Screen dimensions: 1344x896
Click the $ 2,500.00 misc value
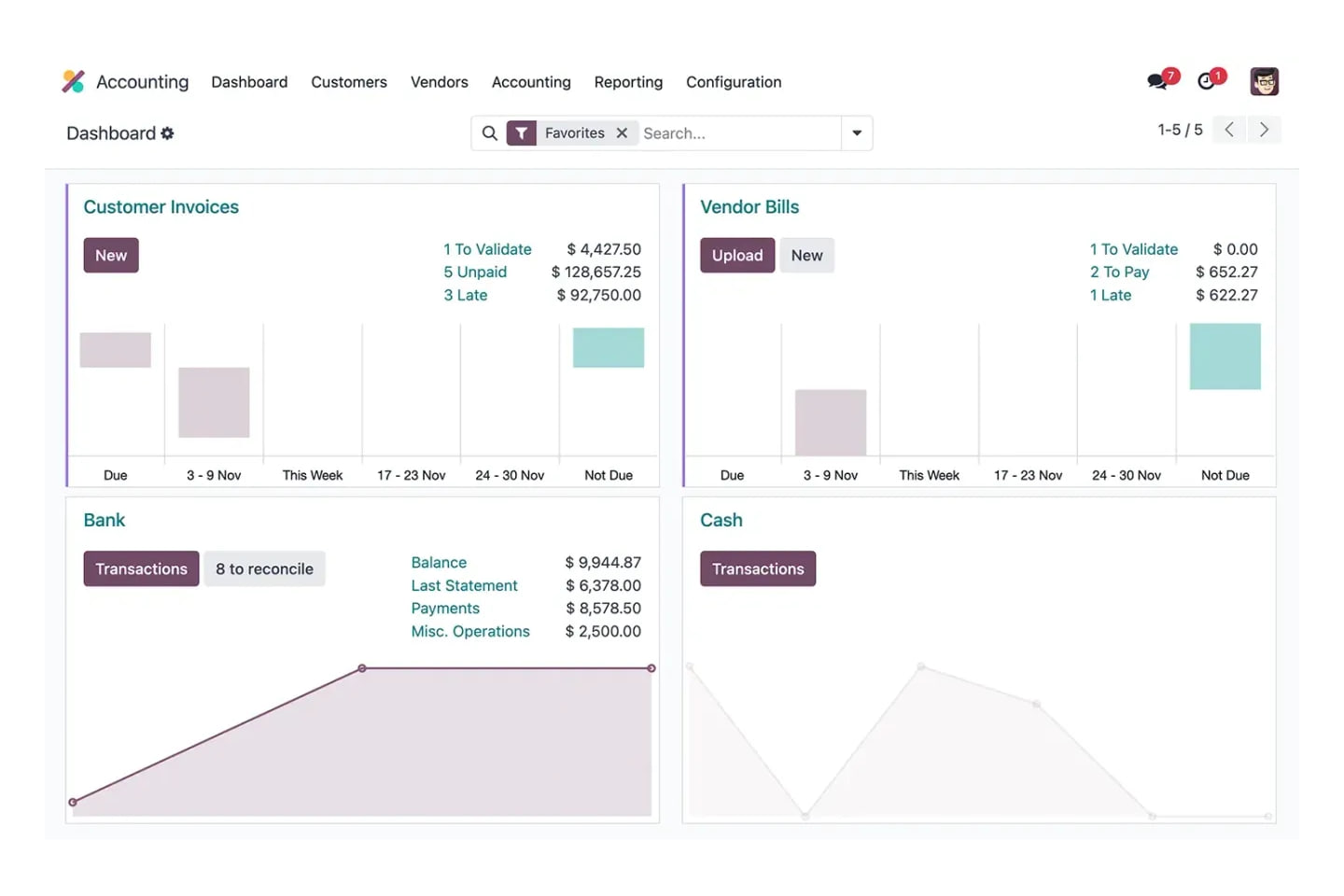coord(603,631)
